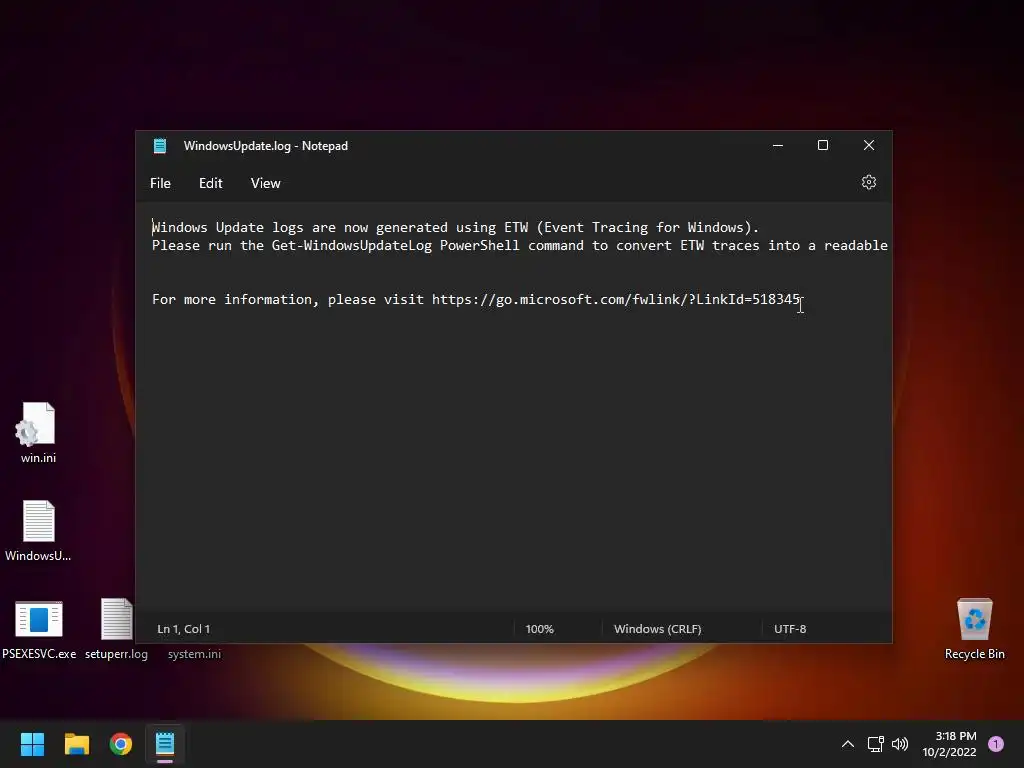Click the 100% zoom status entry

click(x=539, y=629)
